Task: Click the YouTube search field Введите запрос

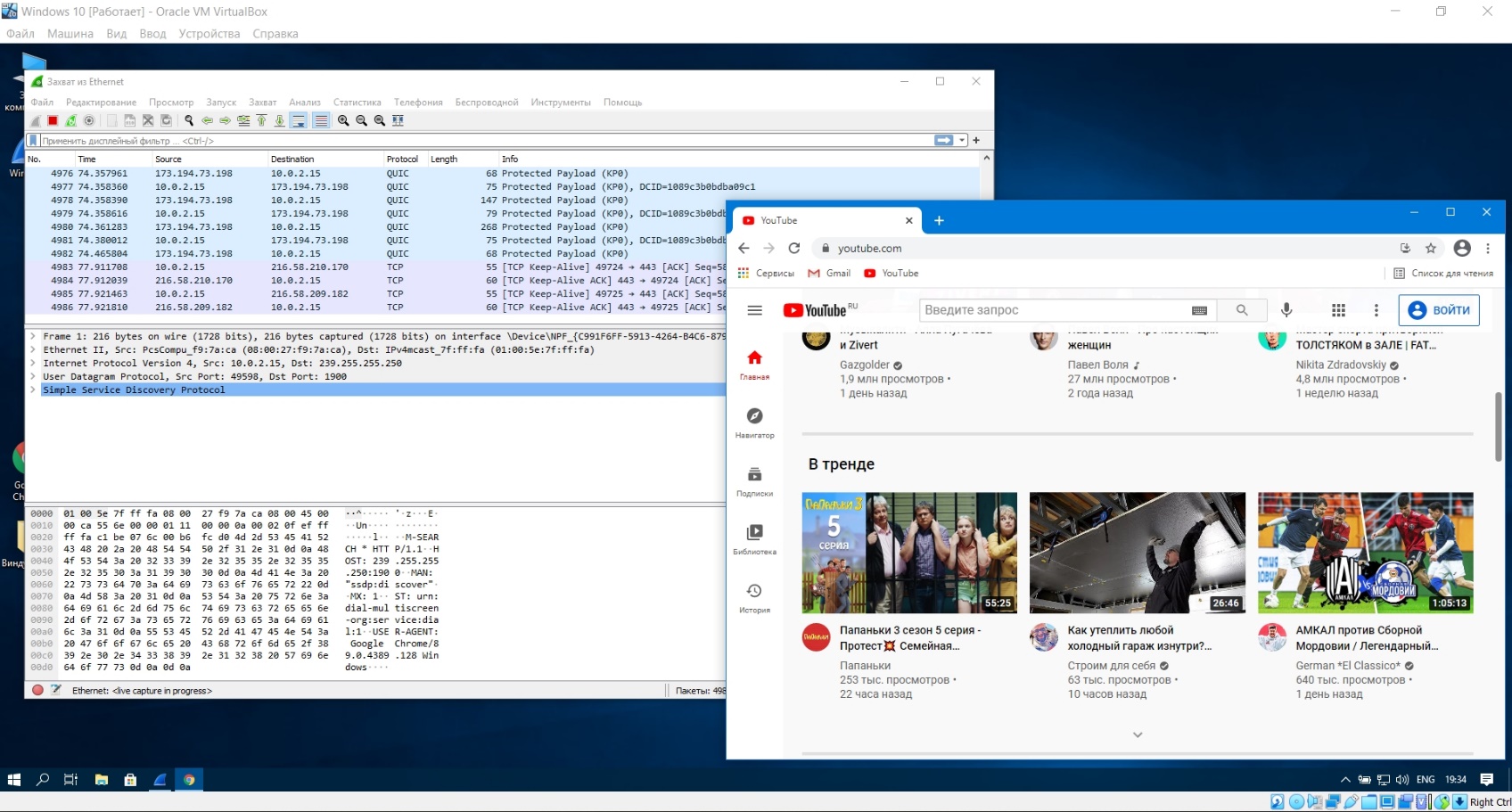Action: [x=1052, y=310]
